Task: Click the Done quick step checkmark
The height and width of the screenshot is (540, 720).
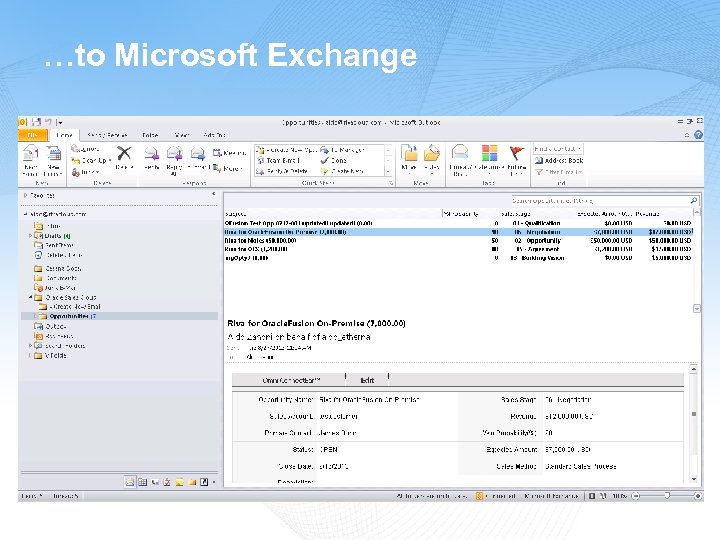Action: point(333,160)
